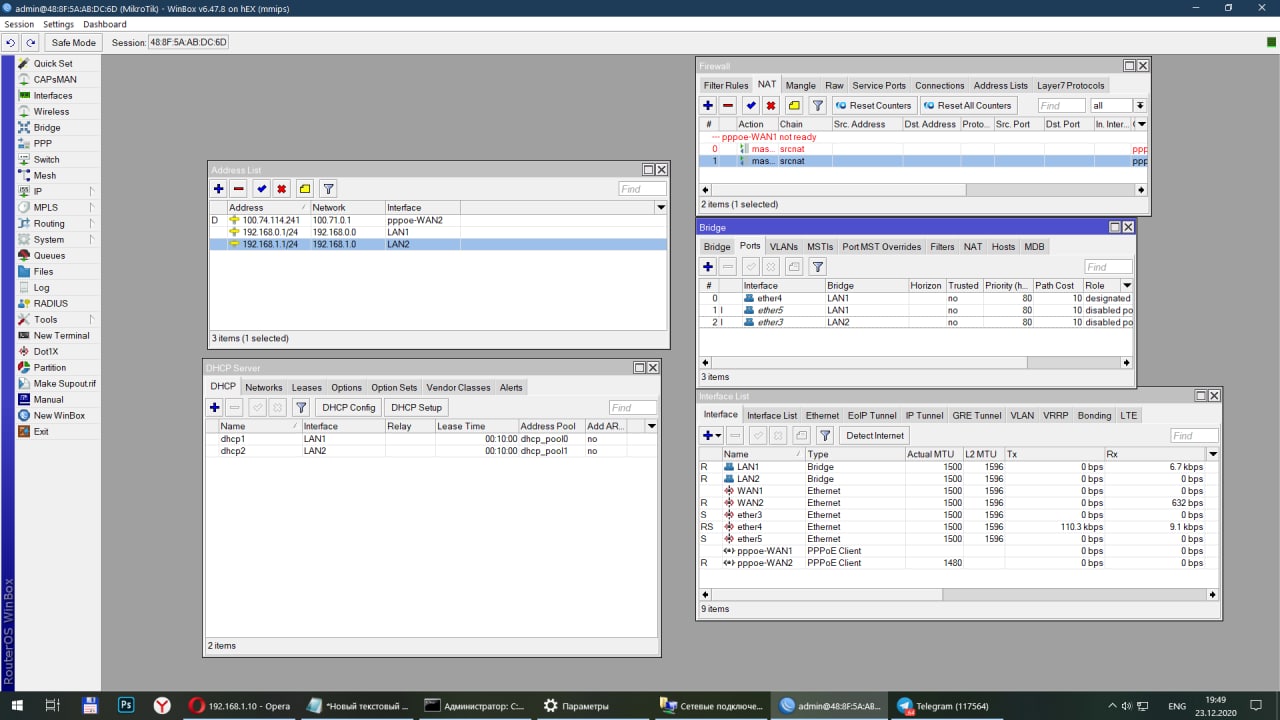Open filter in DHCP Server window
This screenshot has height=720, width=1280.
pyautogui.click(x=300, y=407)
